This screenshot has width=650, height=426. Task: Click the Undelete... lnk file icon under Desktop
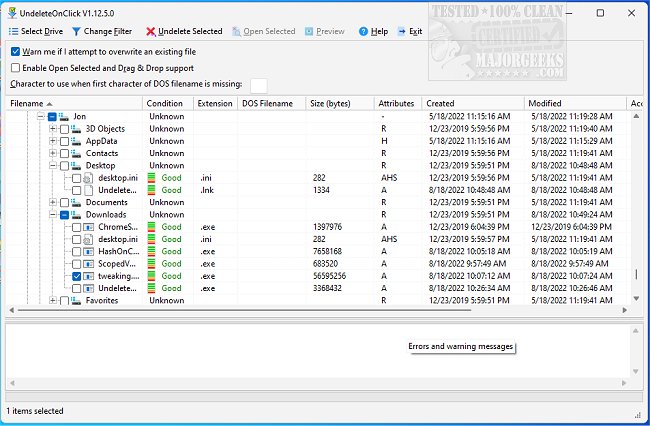[x=88, y=190]
